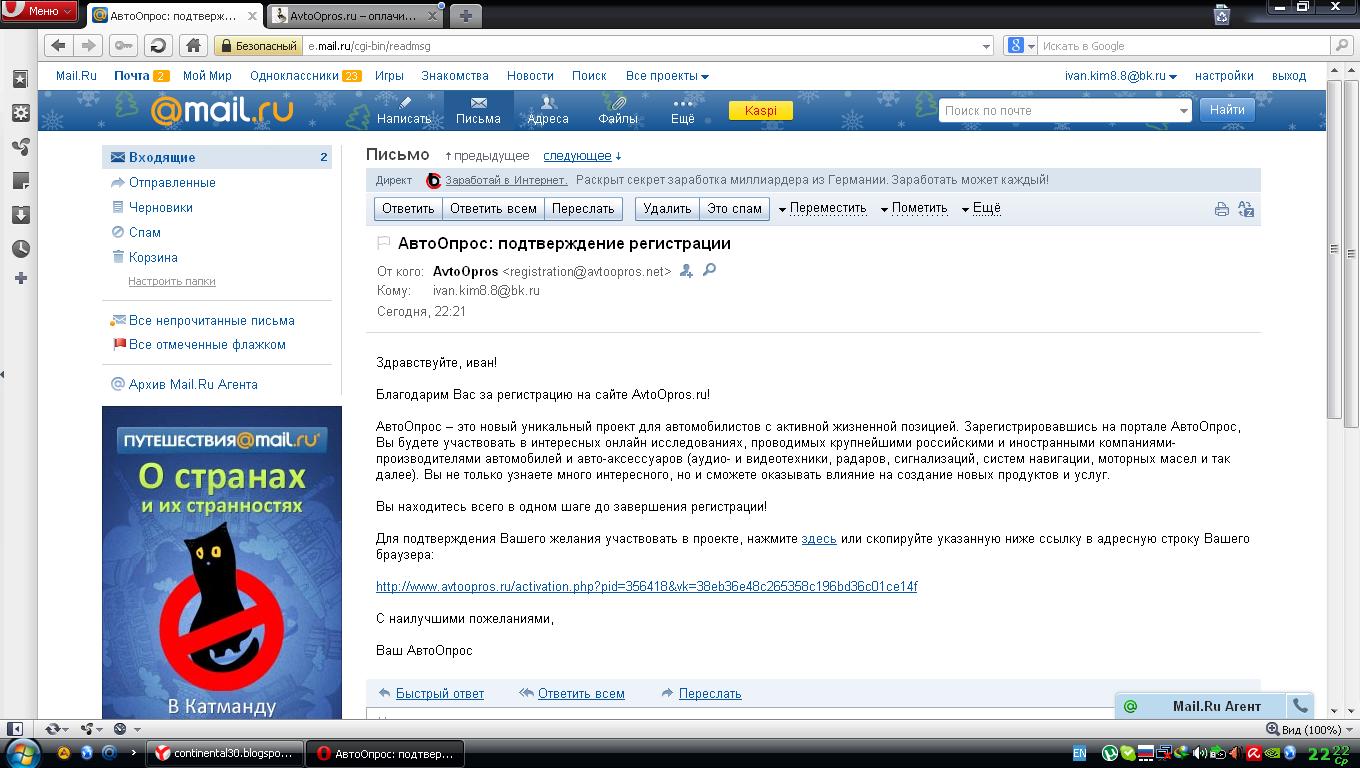The height and width of the screenshot is (768, 1360).
Task: Toggle the flag next to the subject
Action: pyautogui.click(x=383, y=243)
